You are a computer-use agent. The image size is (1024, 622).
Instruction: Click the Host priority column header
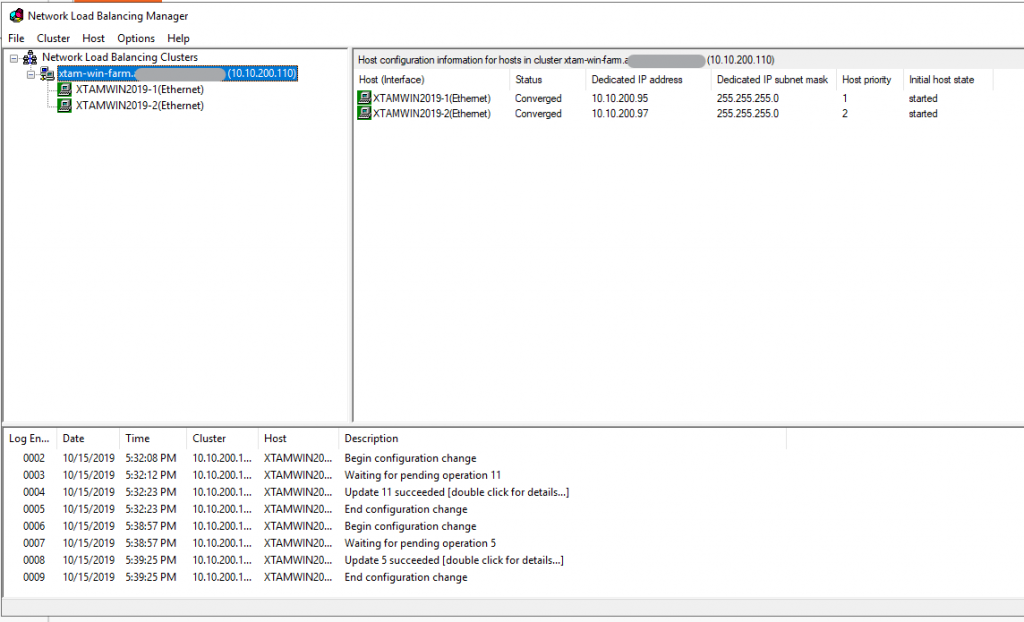(x=865, y=79)
